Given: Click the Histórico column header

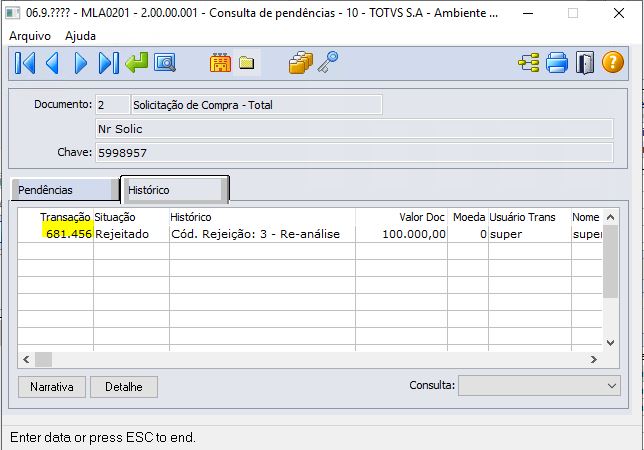Looking at the screenshot, I should pos(262,217).
